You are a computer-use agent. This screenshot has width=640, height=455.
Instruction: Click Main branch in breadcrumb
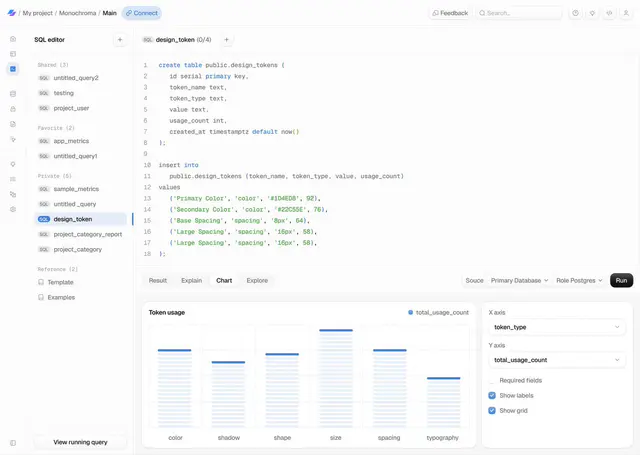click(x=109, y=13)
